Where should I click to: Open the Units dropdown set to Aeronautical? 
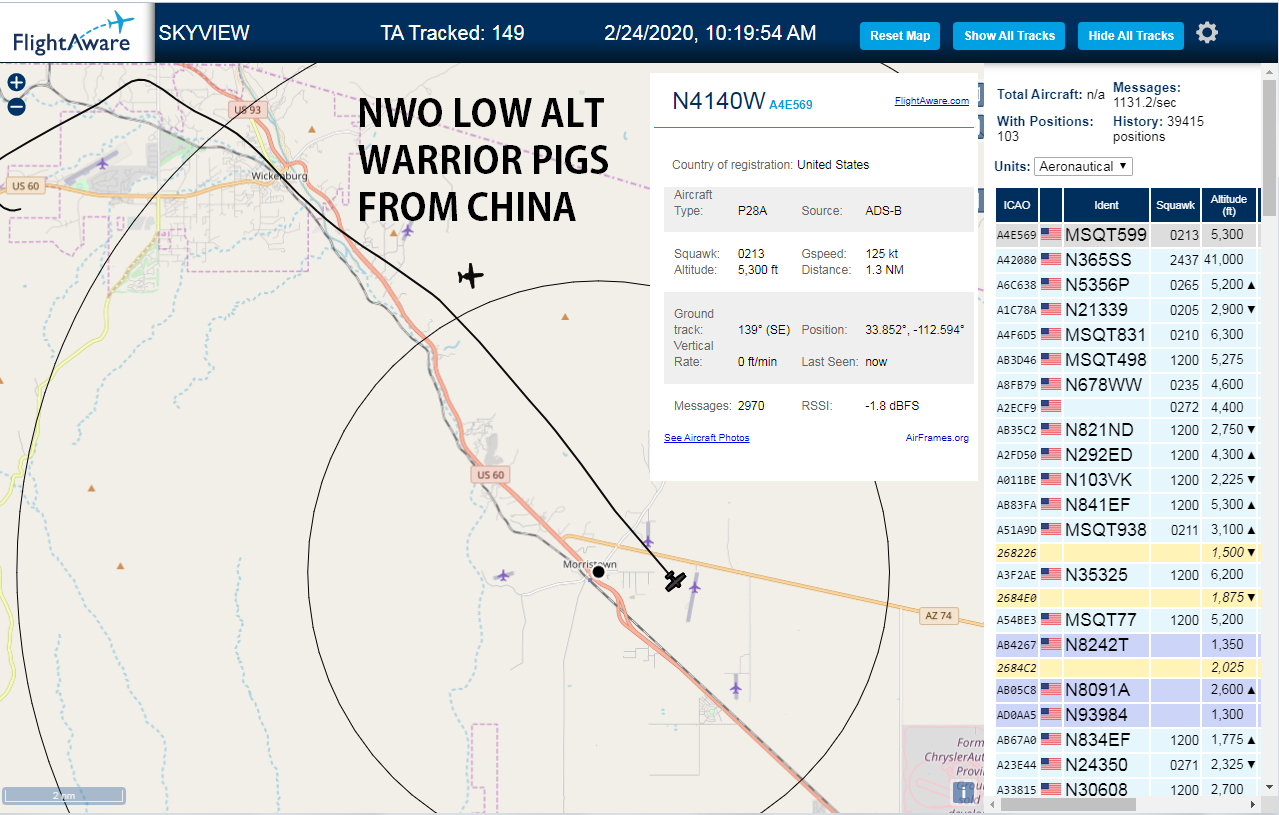1084,166
